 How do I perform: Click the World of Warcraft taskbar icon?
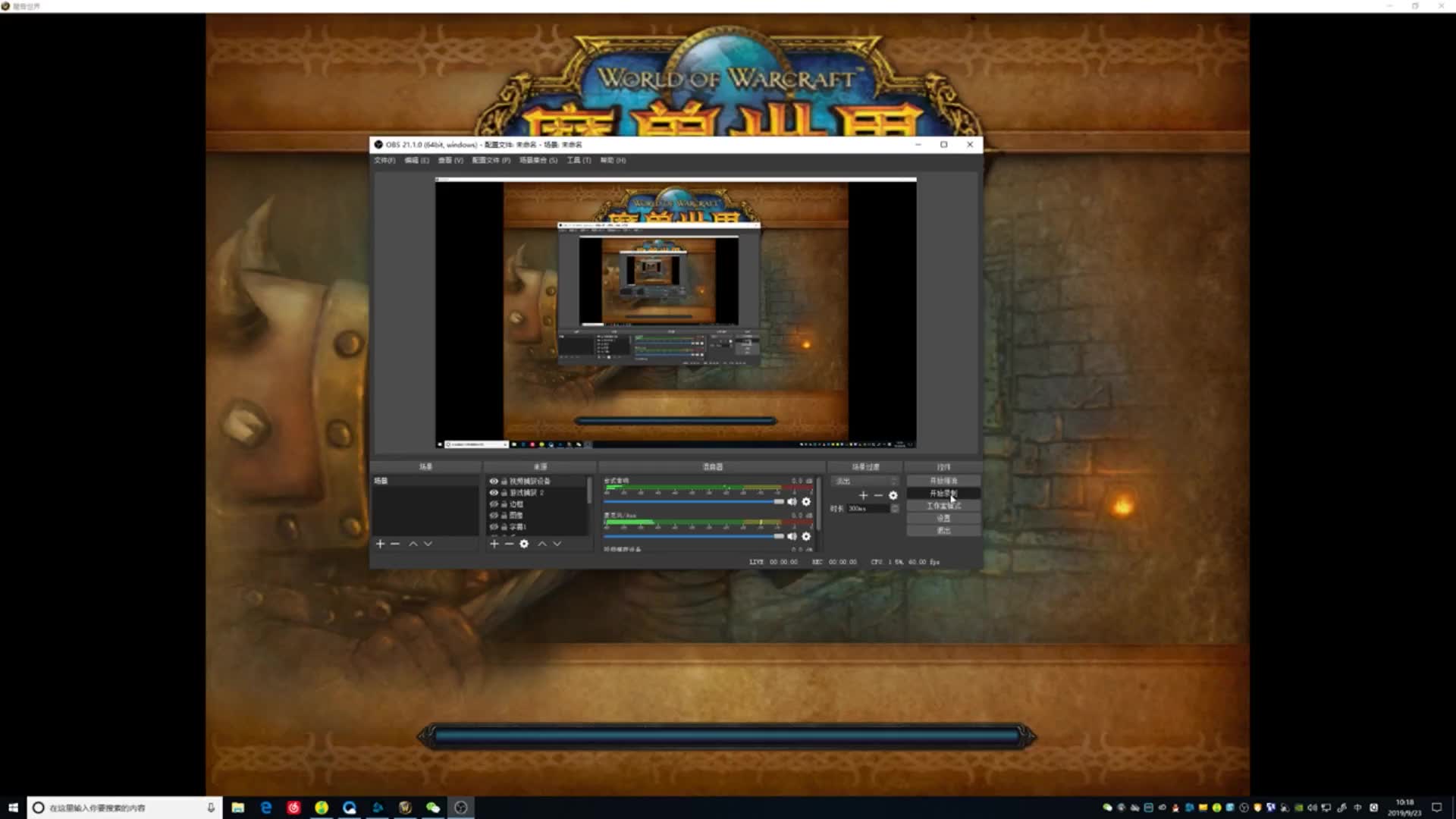pyautogui.click(x=405, y=808)
